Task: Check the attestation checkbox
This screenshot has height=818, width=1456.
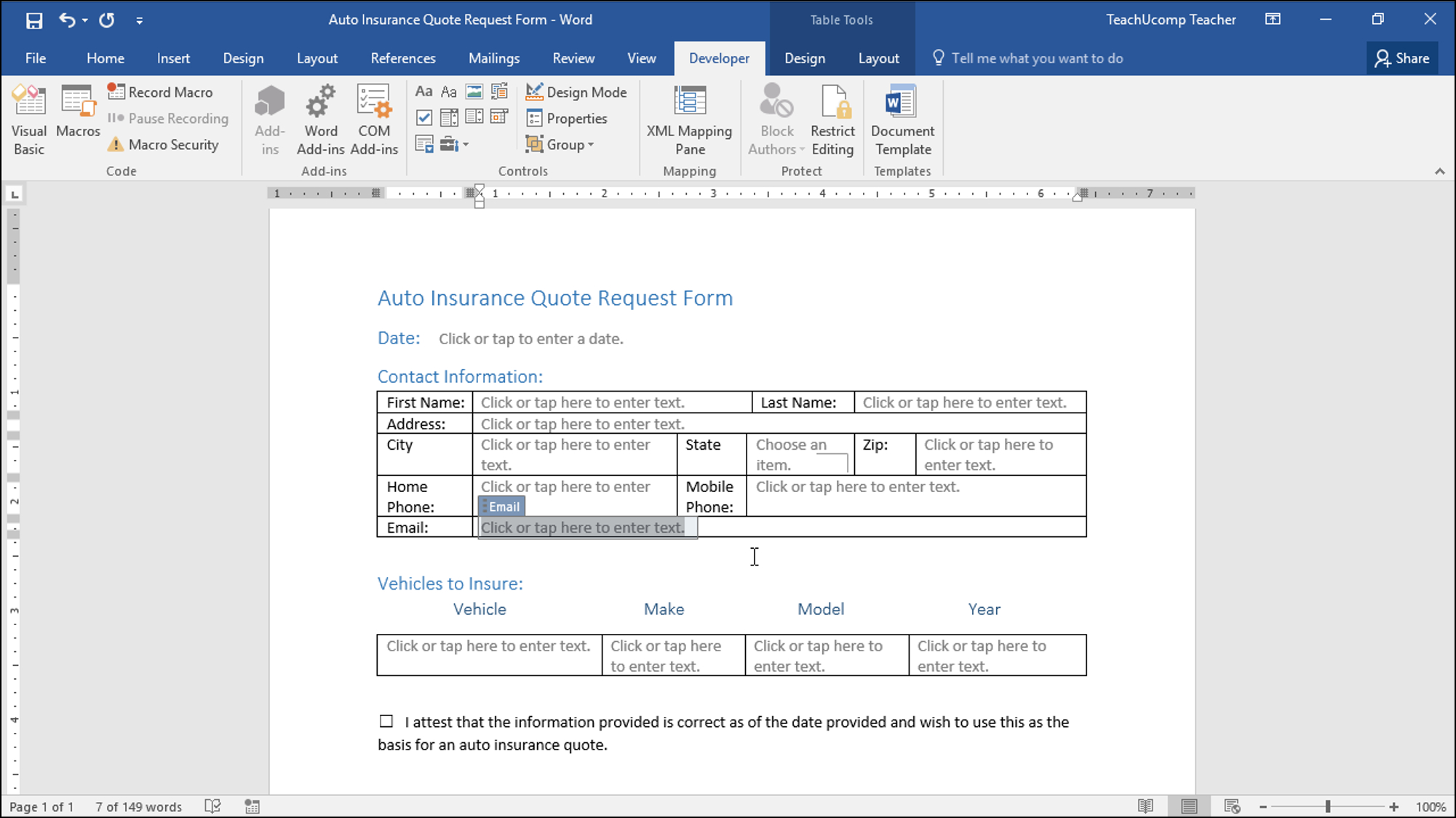Action: (x=384, y=721)
